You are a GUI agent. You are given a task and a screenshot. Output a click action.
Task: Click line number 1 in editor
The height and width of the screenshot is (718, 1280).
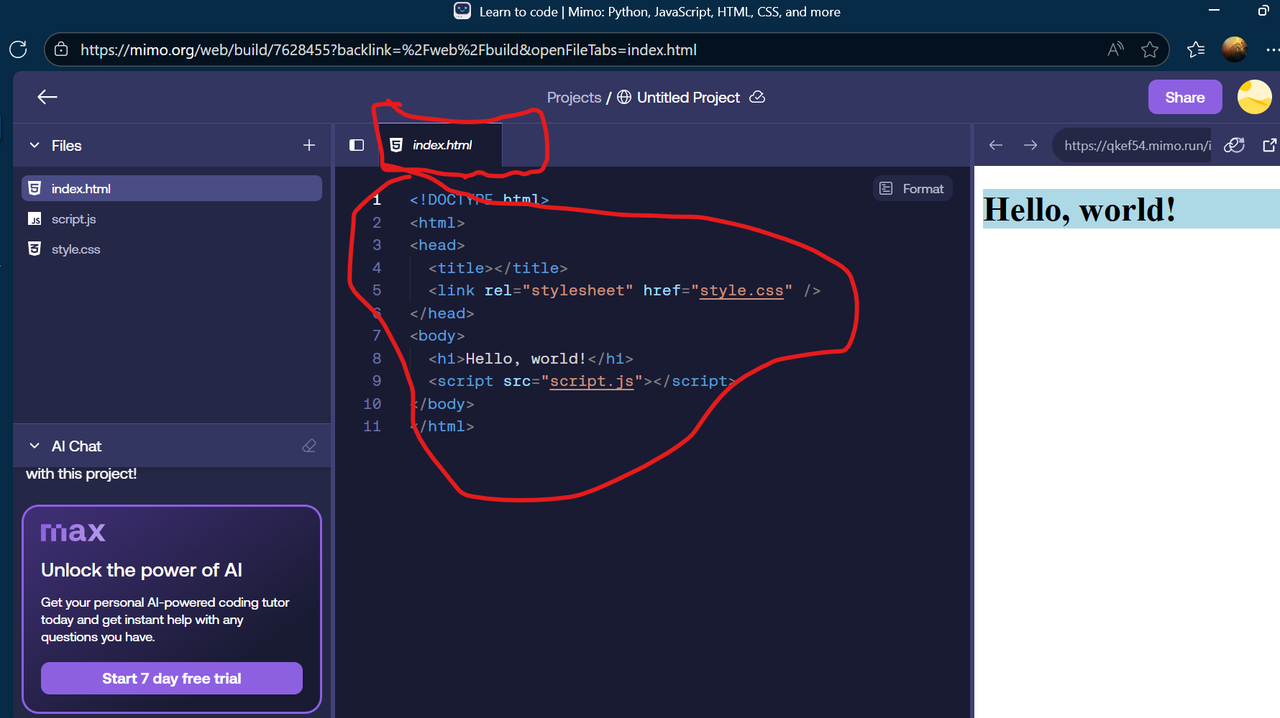click(377, 200)
